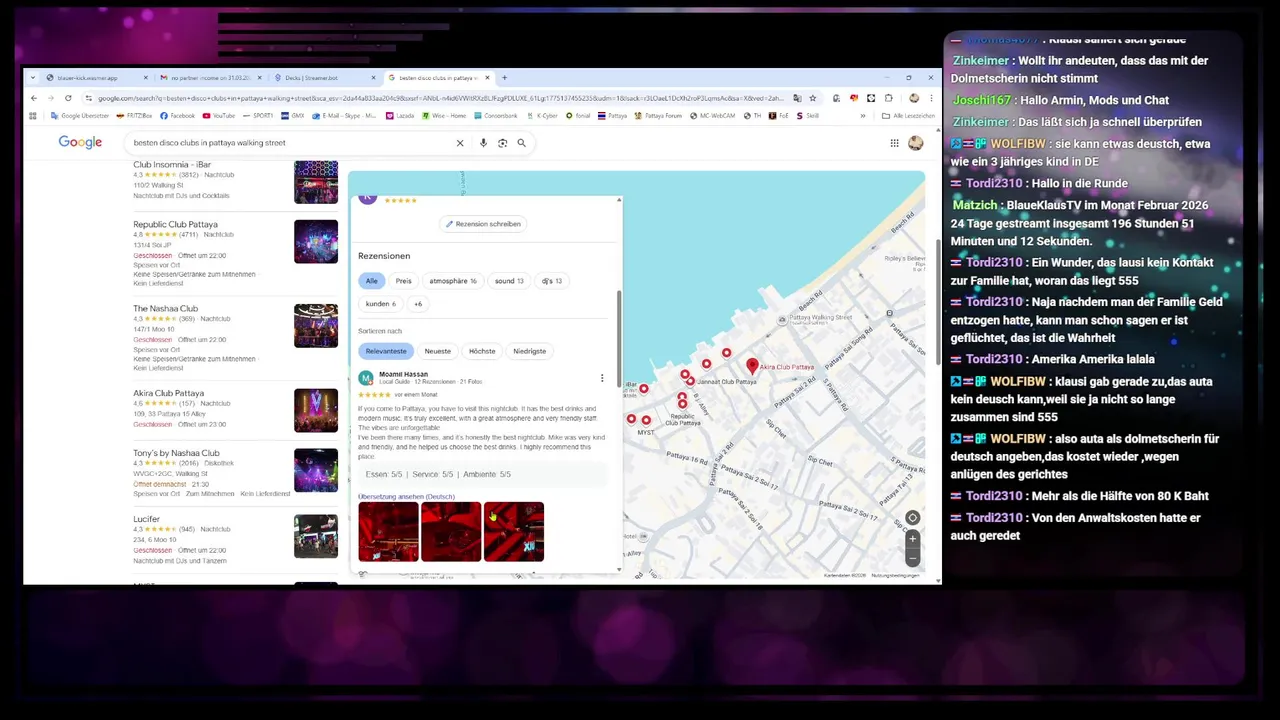Select the MYST marker on the map
Image resolution: width=1280 pixels, height=720 pixels.
(x=645, y=421)
